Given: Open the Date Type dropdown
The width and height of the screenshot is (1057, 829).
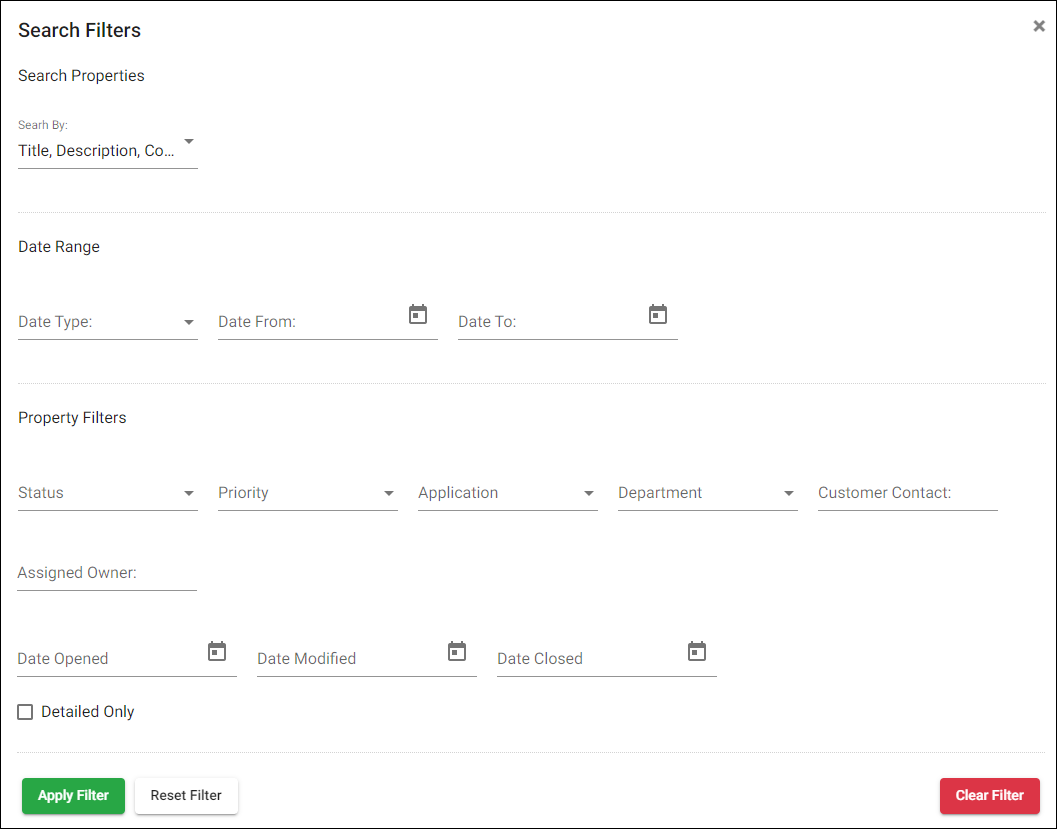Looking at the screenshot, I should click(x=189, y=322).
